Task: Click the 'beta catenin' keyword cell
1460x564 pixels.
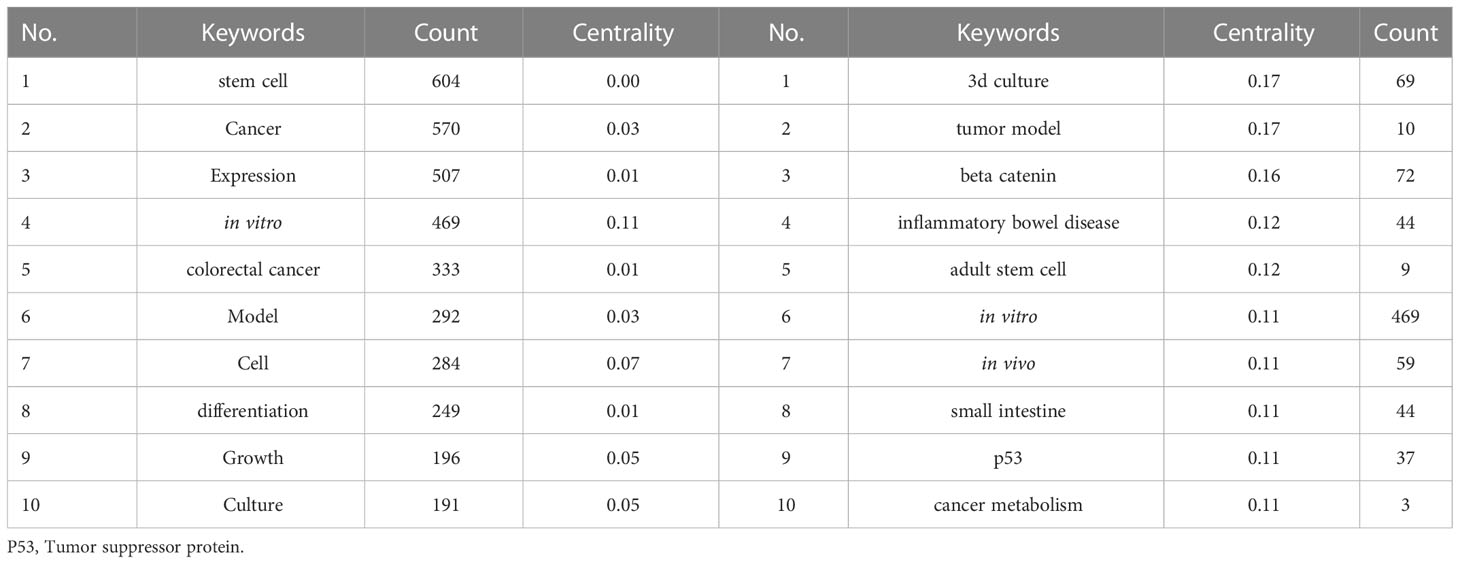Action: pyautogui.click(x=1008, y=175)
